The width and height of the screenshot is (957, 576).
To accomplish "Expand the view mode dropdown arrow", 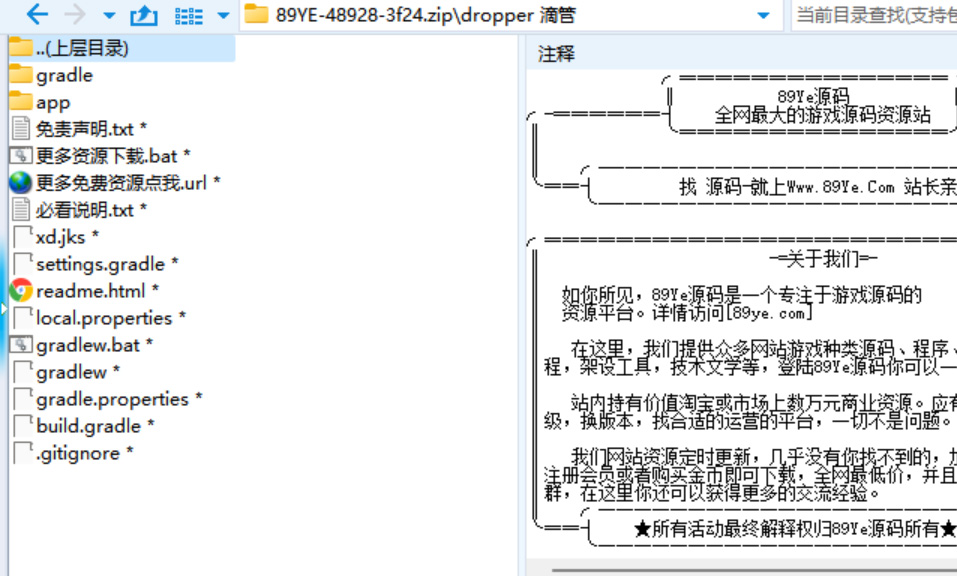I will point(223,16).
